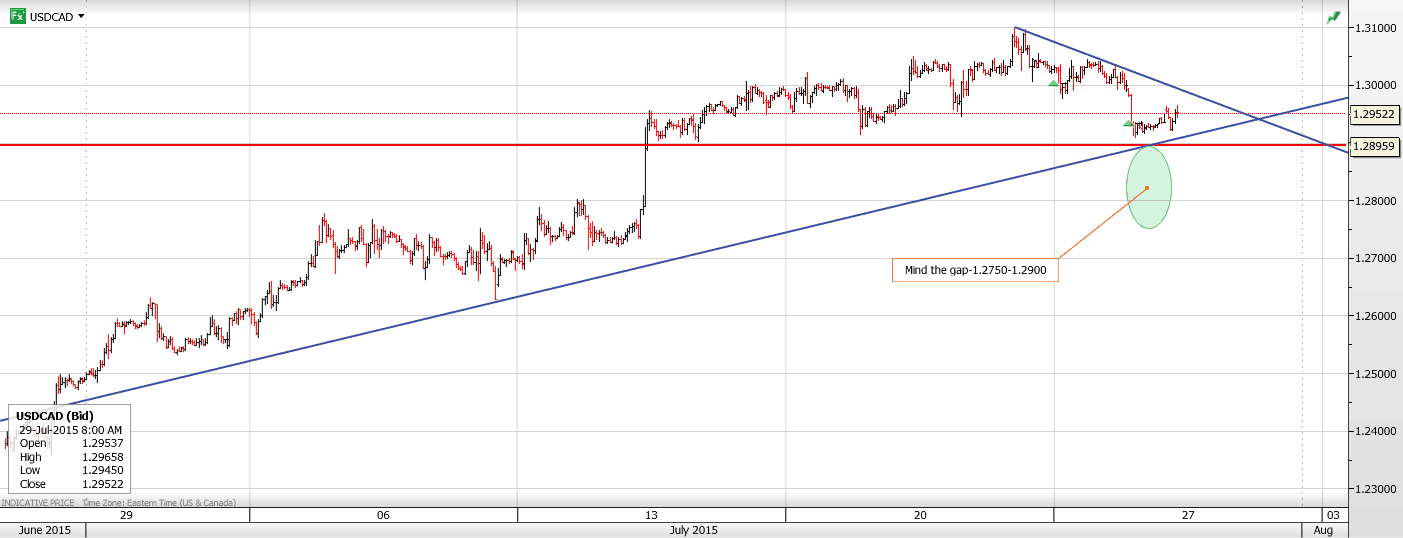Click the red line price label 1.28959
This screenshot has height=538, width=1403.
(x=1373, y=147)
